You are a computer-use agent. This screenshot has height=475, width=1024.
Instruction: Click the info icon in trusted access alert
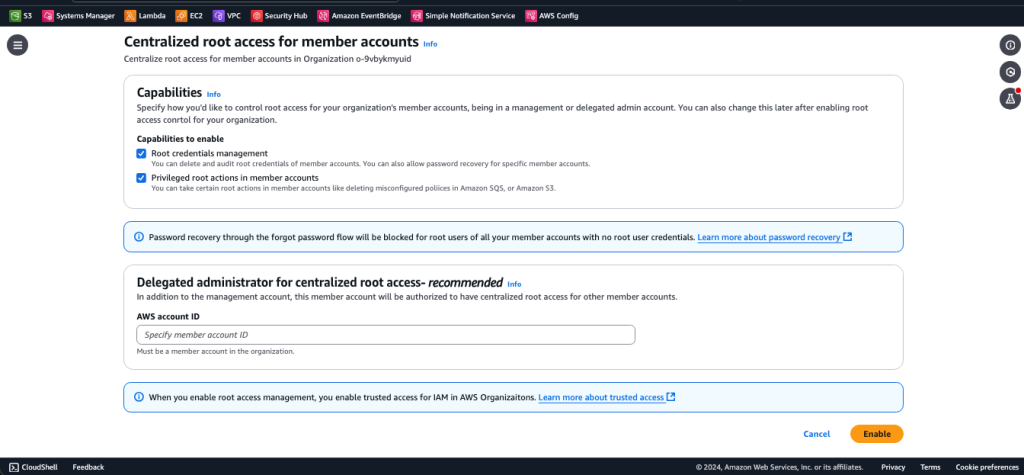(x=138, y=397)
